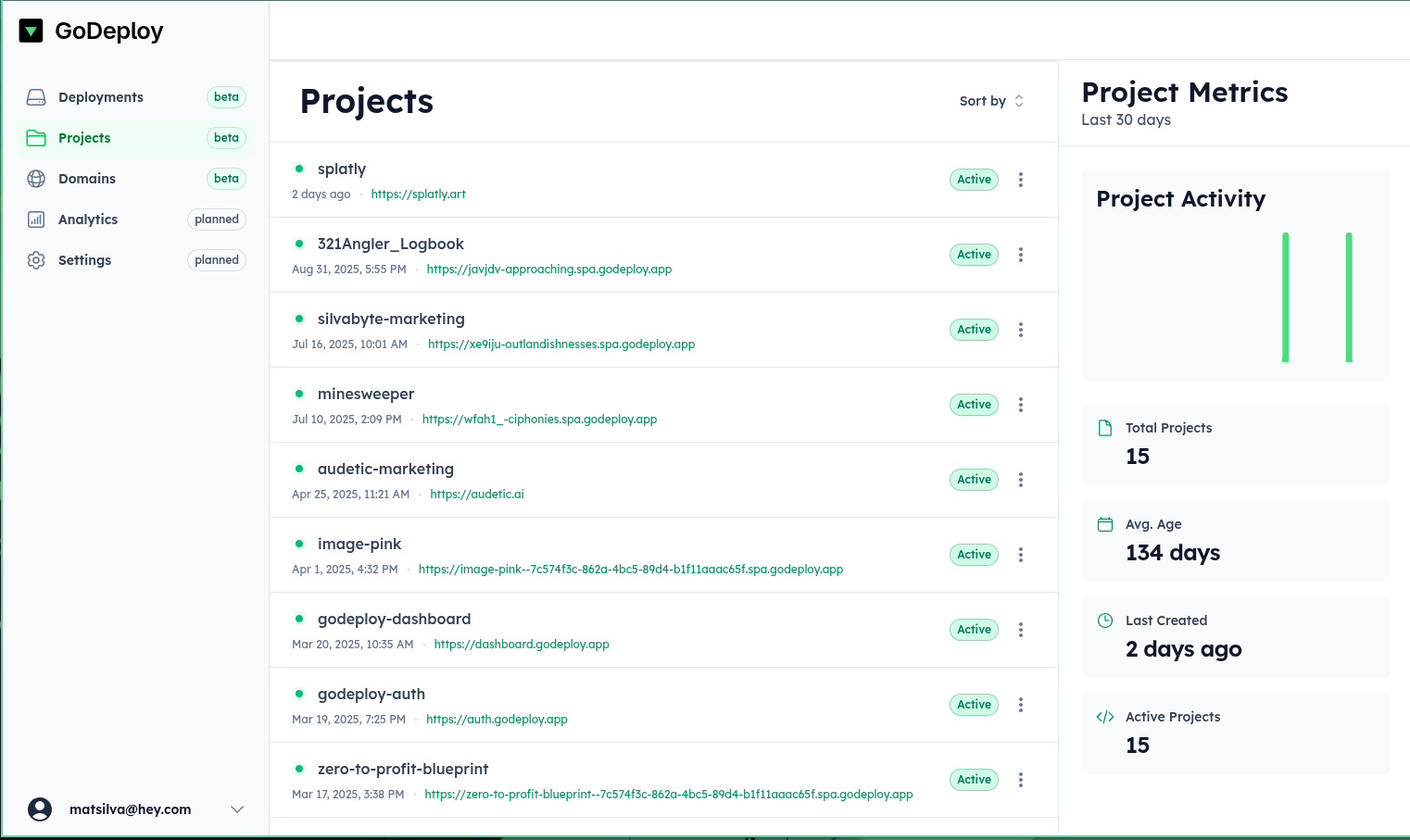This screenshot has width=1410, height=840.
Task: Click the Total Projects metric card
Action: tap(1236, 444)
